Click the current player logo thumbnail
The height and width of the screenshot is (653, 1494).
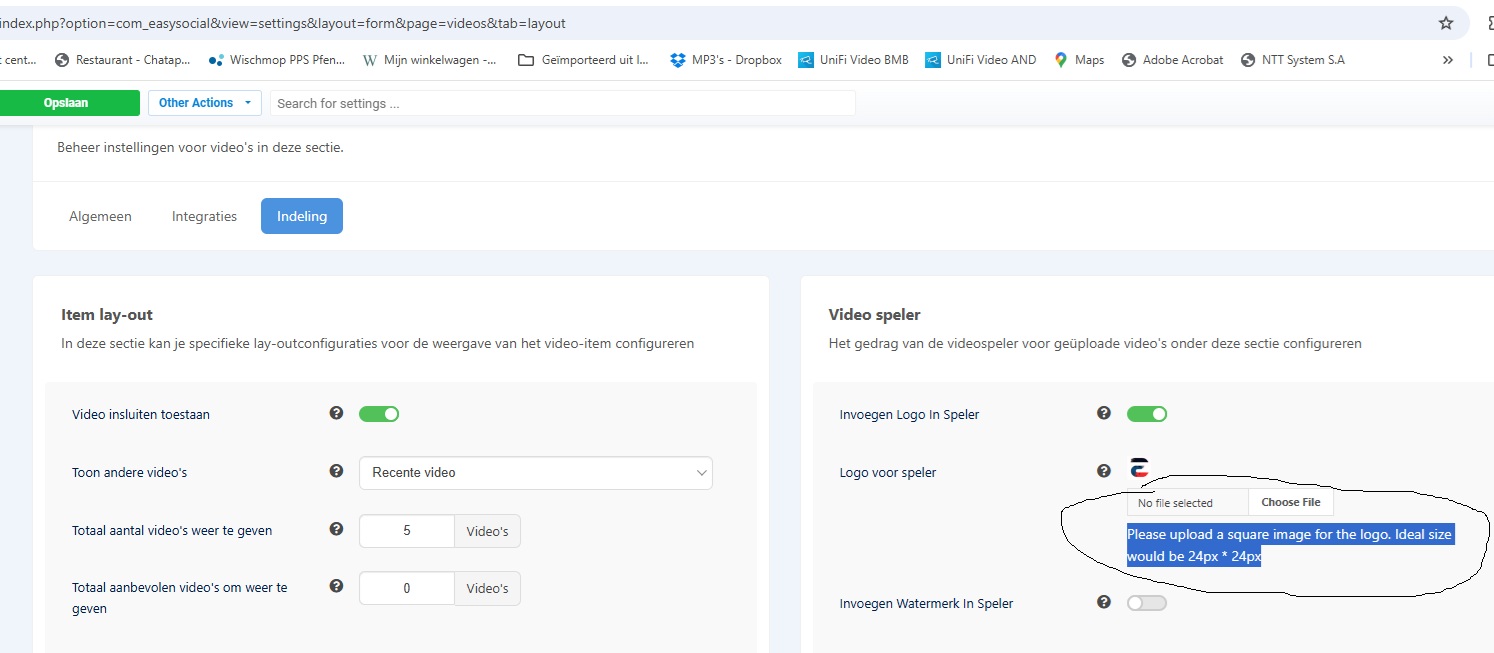[x=1138, y=467]
